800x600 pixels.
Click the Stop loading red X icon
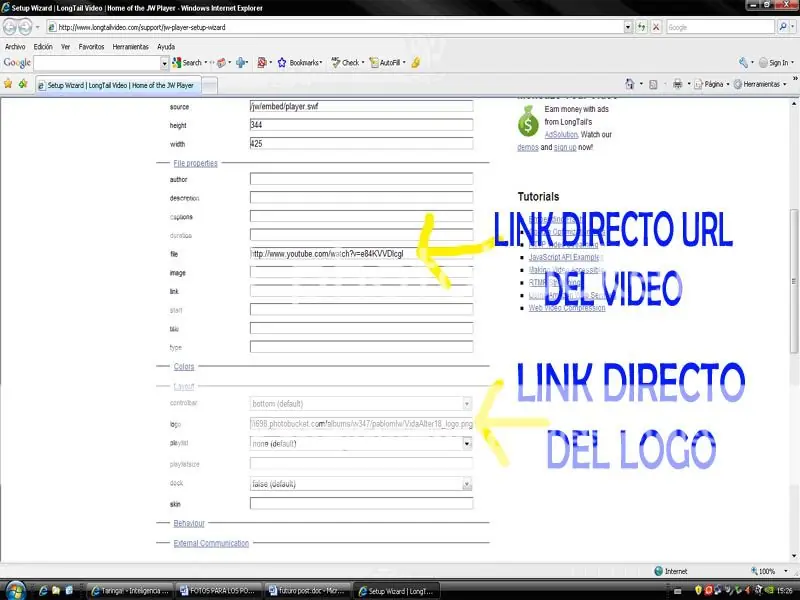click(656, 27)
